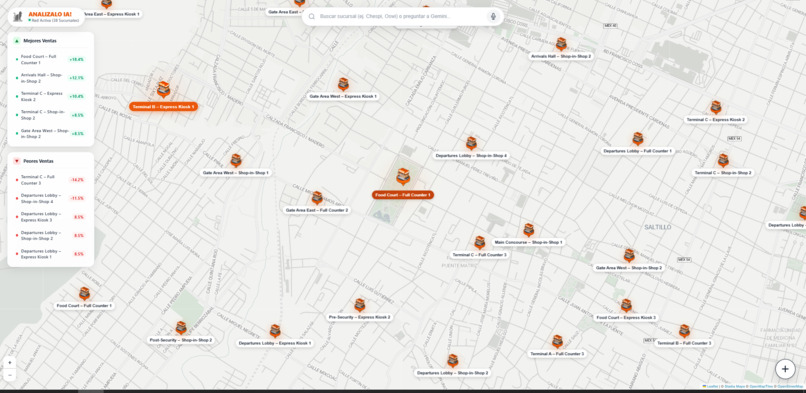The width and height of the screenshot is (806, 393).
Task: Click the magnifier icon in the search bar
Action: coord(312,16)
